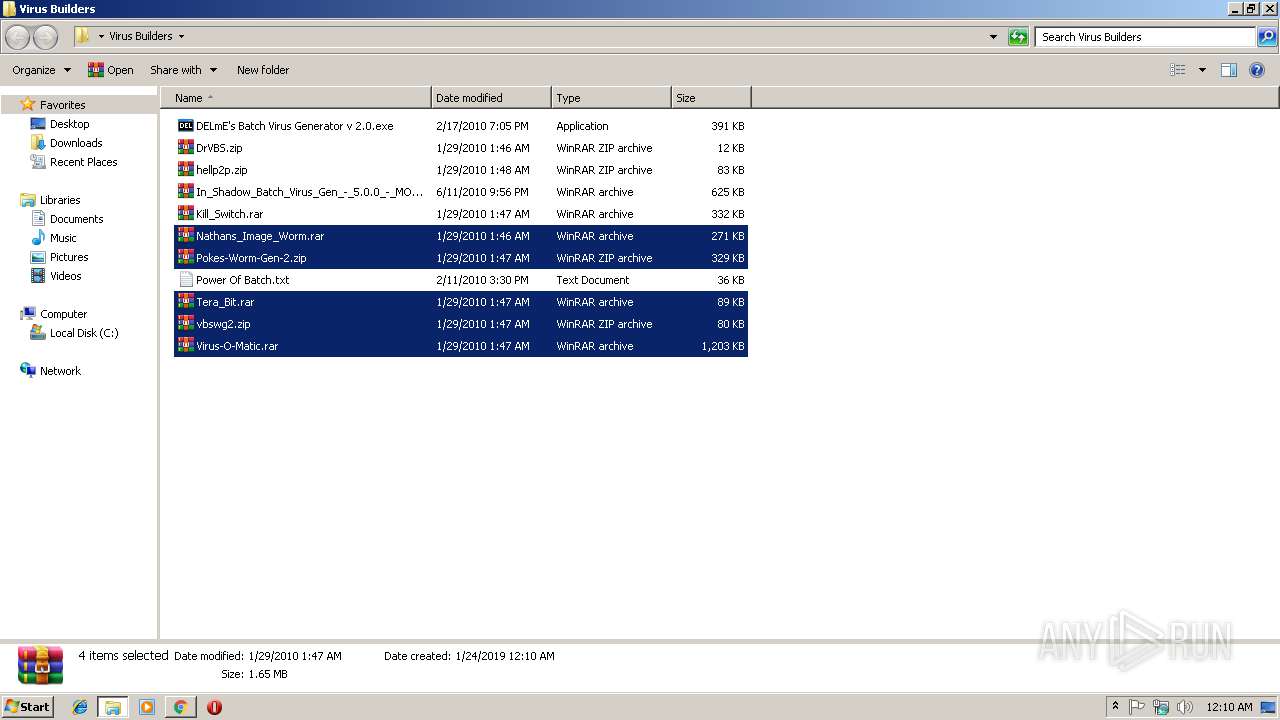The width and height of the screenshot is (1280, 720).
Task: Click the Back navigation arrow
Action: pyautogui.click(x=18, y=37)
